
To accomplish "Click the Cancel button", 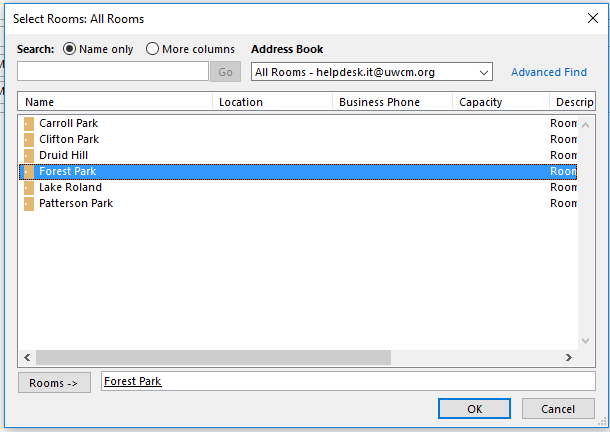I will click(x=558, y=408).
